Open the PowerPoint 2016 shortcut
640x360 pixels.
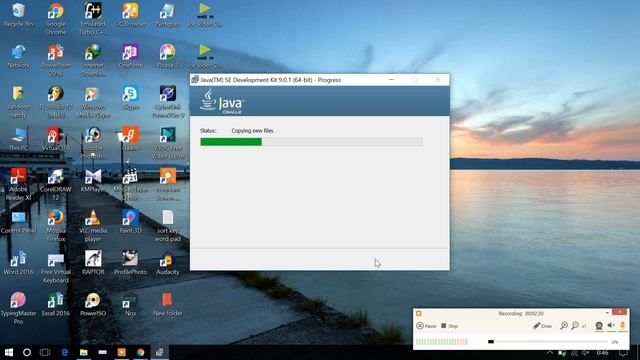56,60
